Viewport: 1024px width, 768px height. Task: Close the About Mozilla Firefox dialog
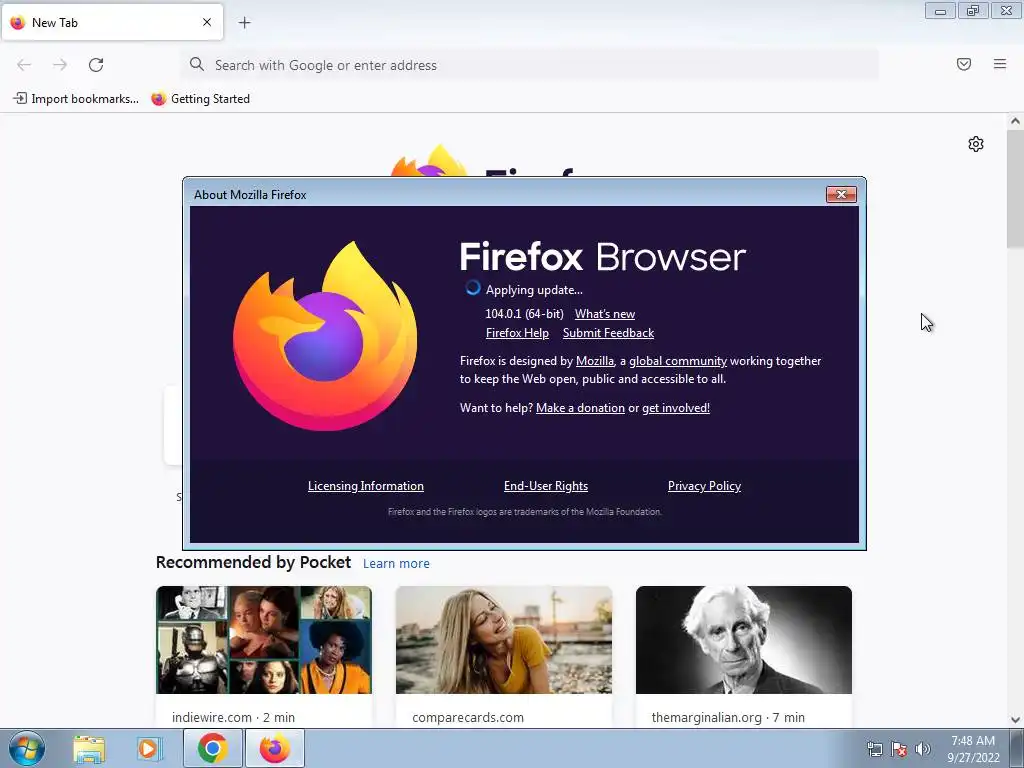pyautogui.click(x=841, y=194)
